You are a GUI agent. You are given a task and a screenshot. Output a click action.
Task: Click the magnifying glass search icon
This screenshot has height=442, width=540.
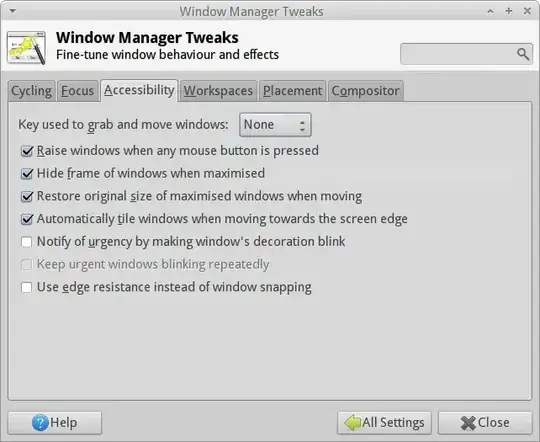point(522,54)
